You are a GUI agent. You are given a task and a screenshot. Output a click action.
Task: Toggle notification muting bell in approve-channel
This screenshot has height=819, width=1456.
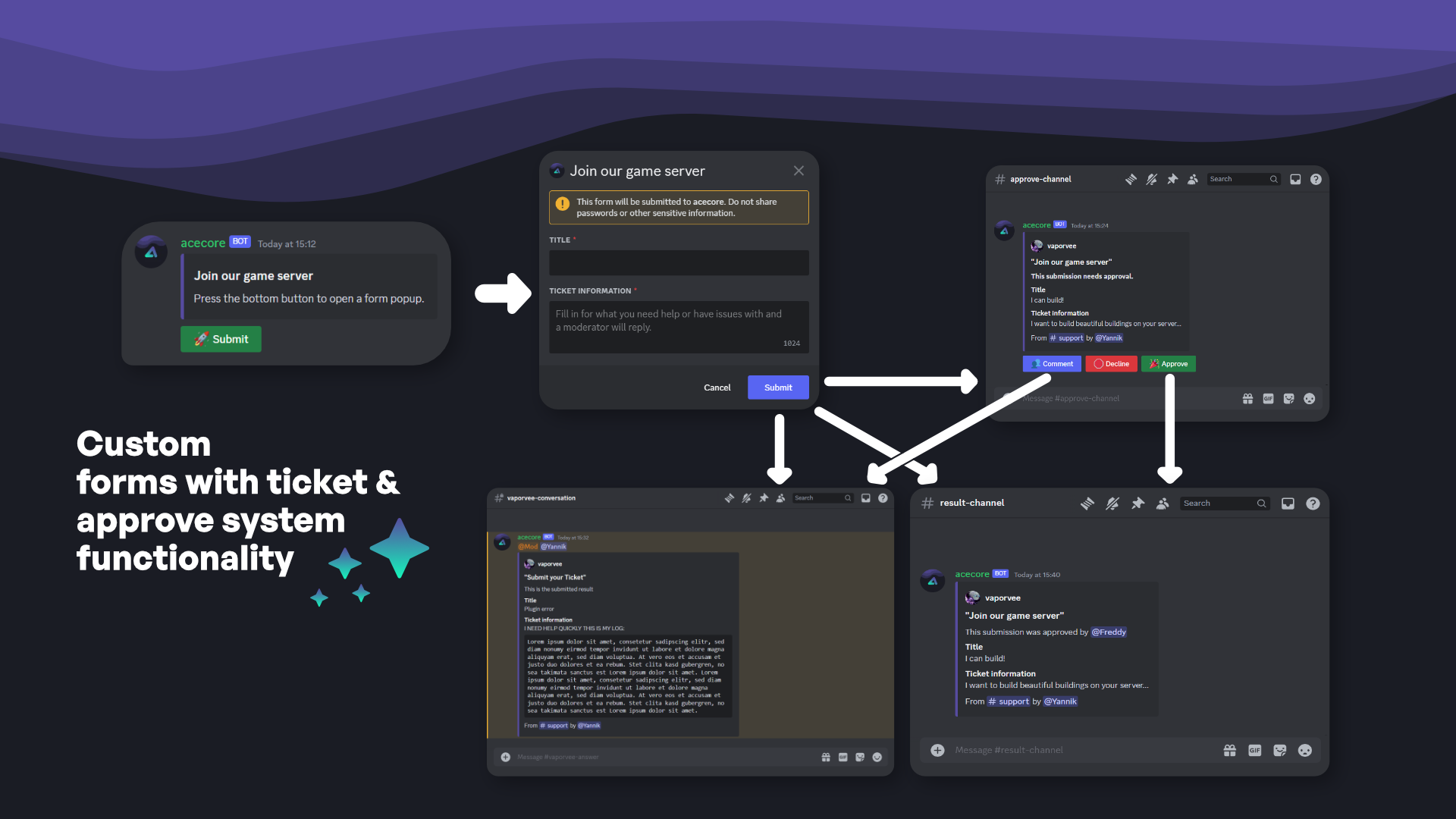pyautogui.click(x=1152, y=179)
